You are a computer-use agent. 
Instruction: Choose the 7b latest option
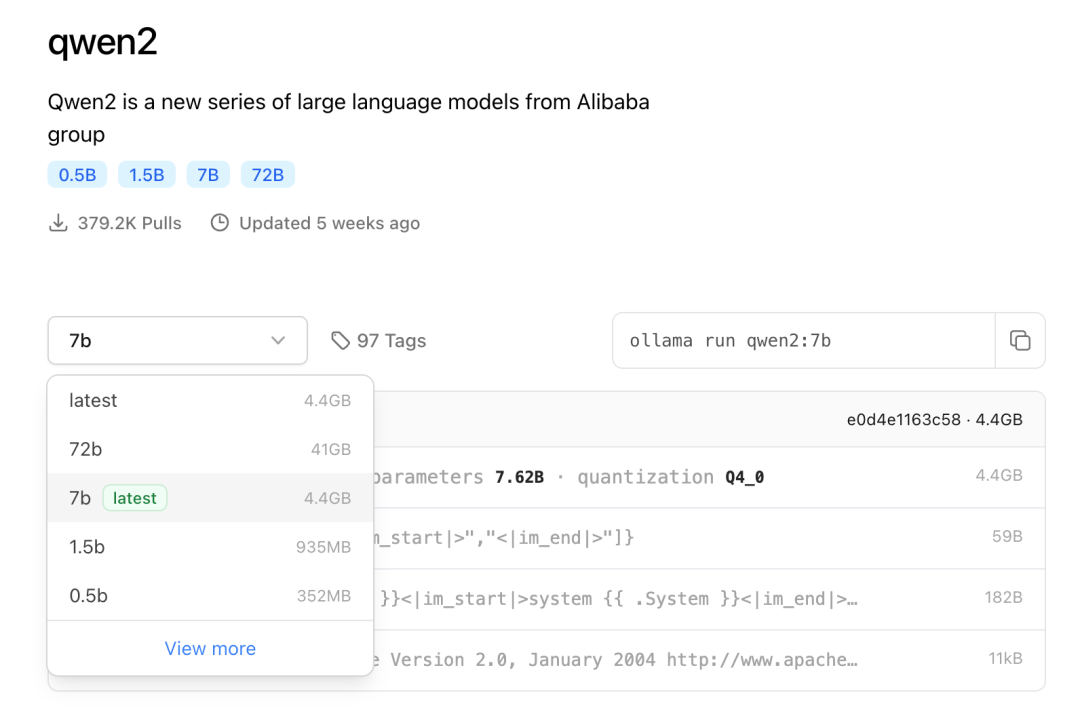click(211, 498)
